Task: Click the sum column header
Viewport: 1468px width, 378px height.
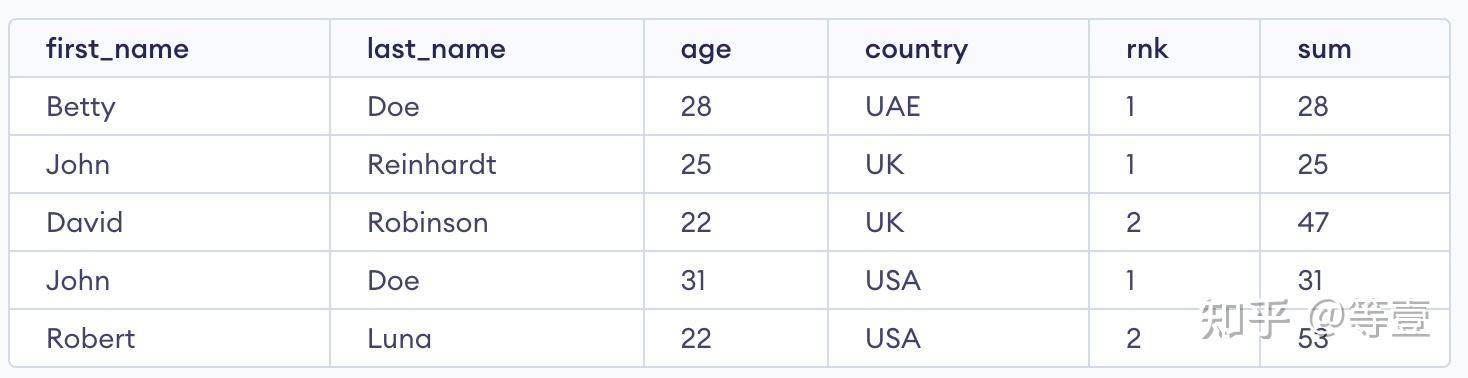Action: pyautogui.click(x=1324, y=49)
